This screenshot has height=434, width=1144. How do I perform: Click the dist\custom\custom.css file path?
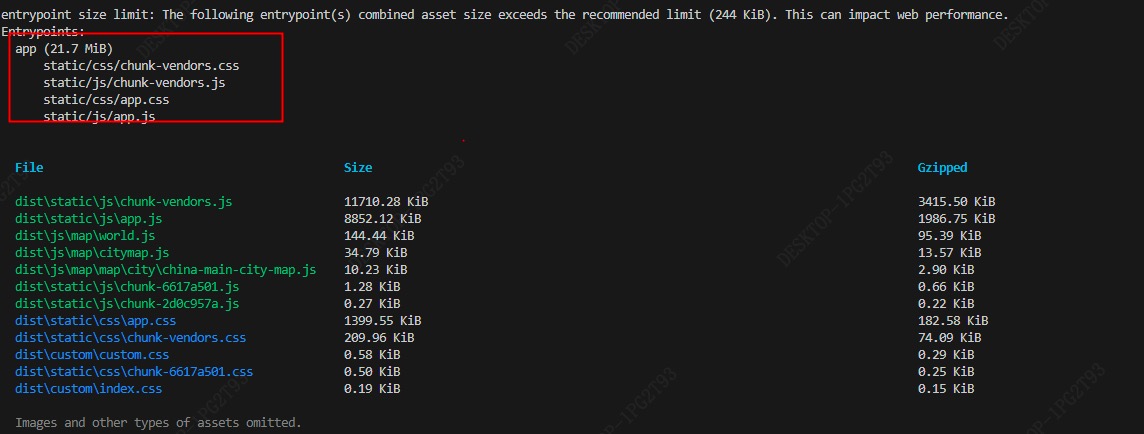pyautogui.click(x=92, y=355)
